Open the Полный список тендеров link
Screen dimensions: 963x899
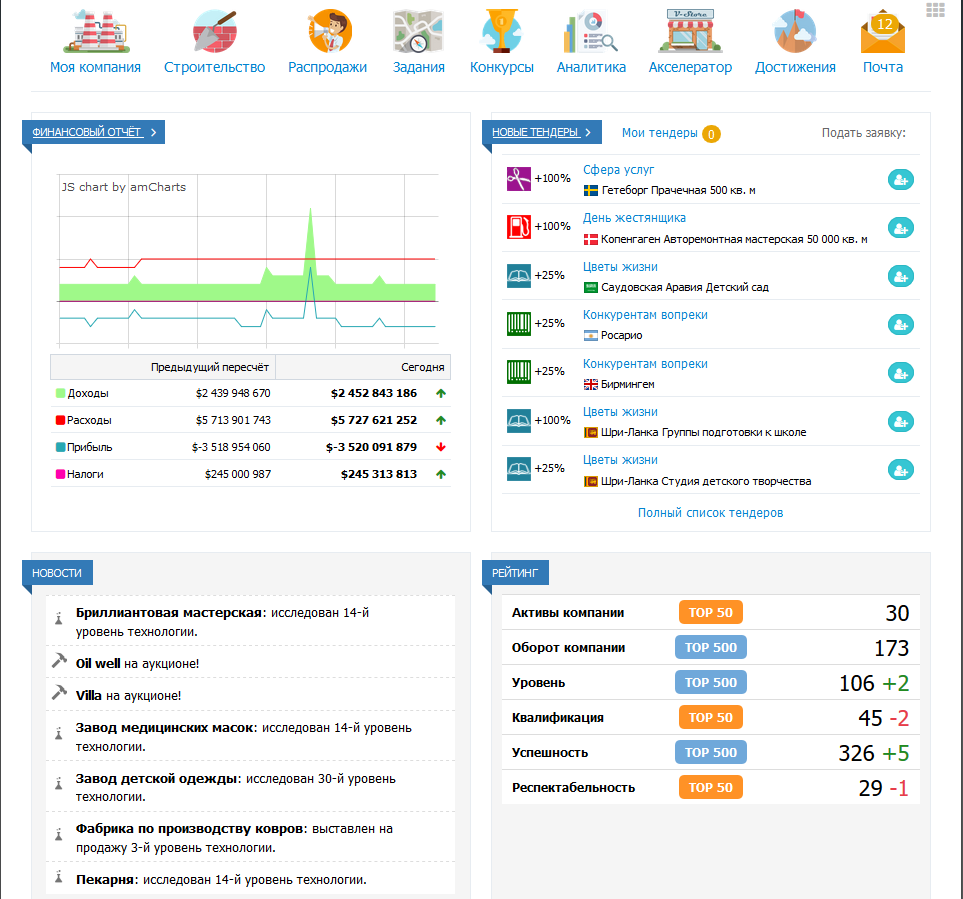(710, 513)
